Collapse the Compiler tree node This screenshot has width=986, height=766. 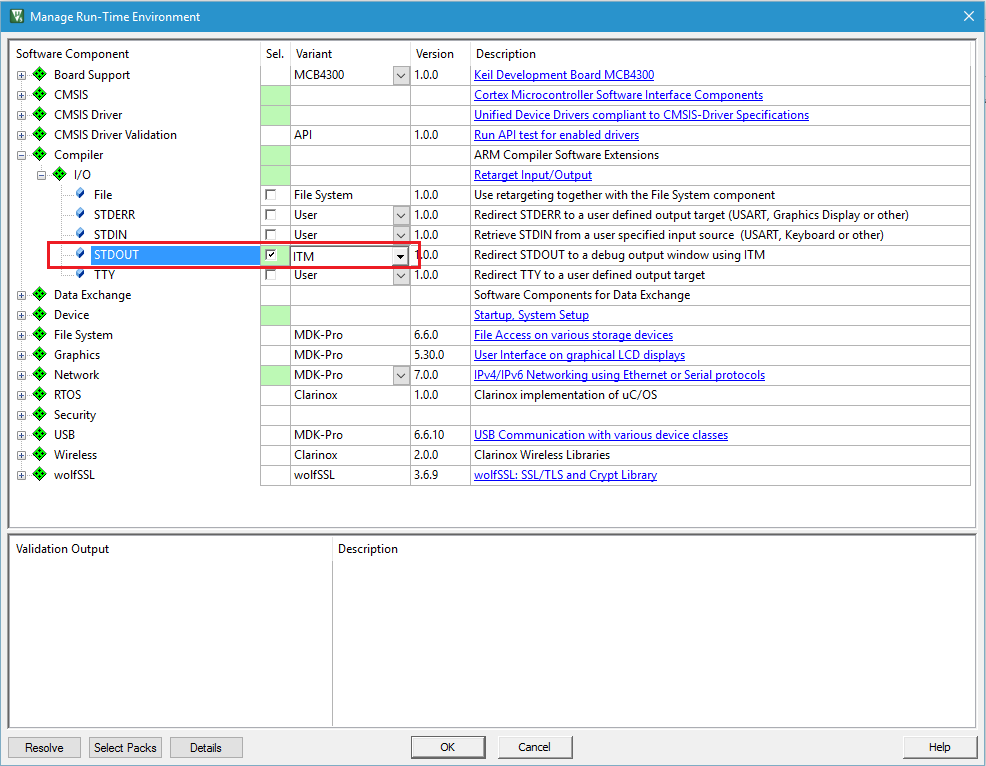pos(22,155)
